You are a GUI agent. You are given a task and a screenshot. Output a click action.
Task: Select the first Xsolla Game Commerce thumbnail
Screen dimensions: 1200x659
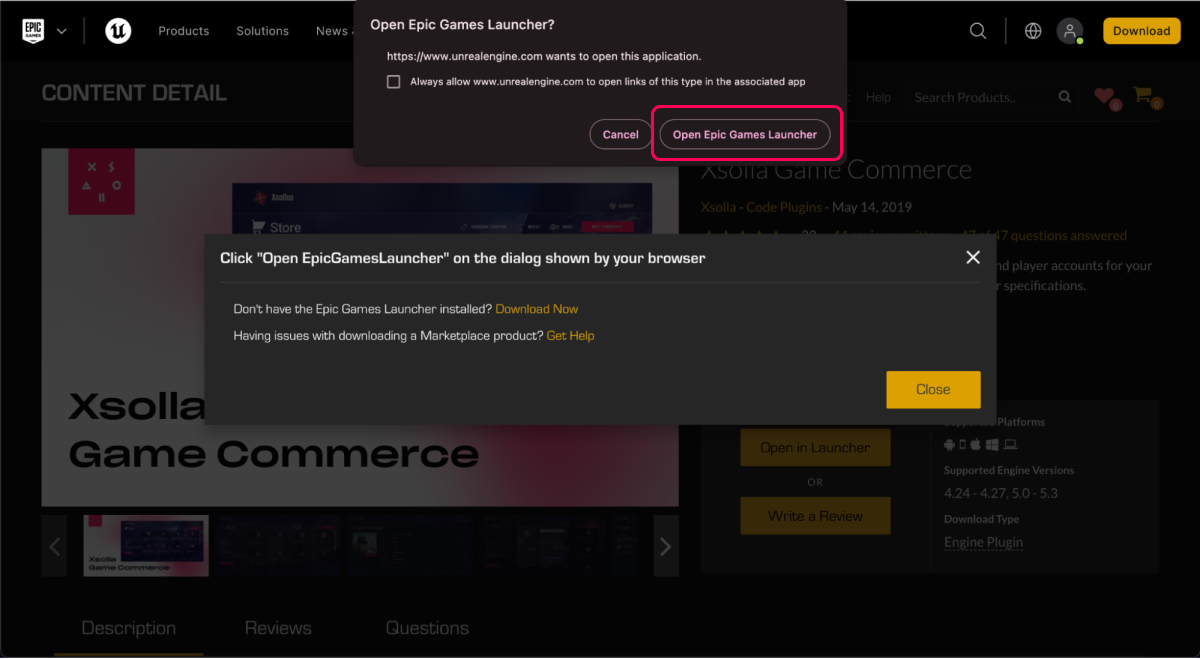pos(146,546)
